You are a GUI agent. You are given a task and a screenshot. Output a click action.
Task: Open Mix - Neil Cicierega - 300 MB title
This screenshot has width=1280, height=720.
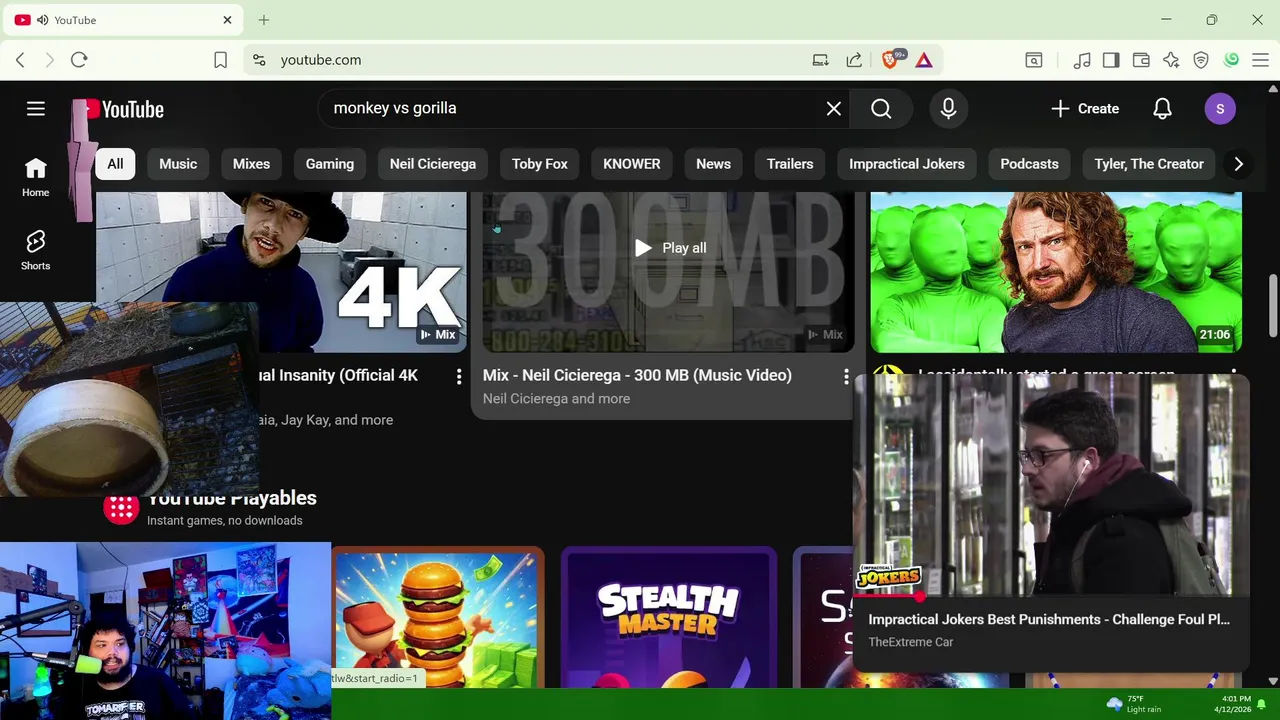[637, 375]
